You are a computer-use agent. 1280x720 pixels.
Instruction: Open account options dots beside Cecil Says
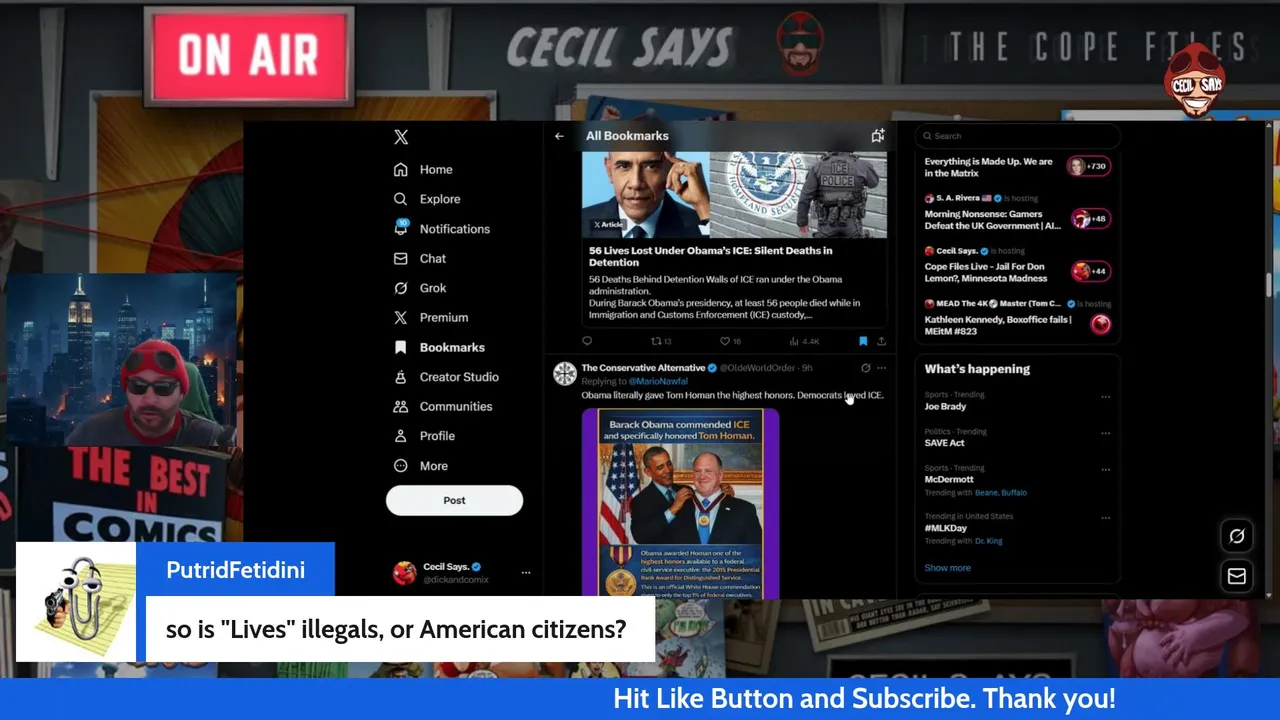[526, 573]
